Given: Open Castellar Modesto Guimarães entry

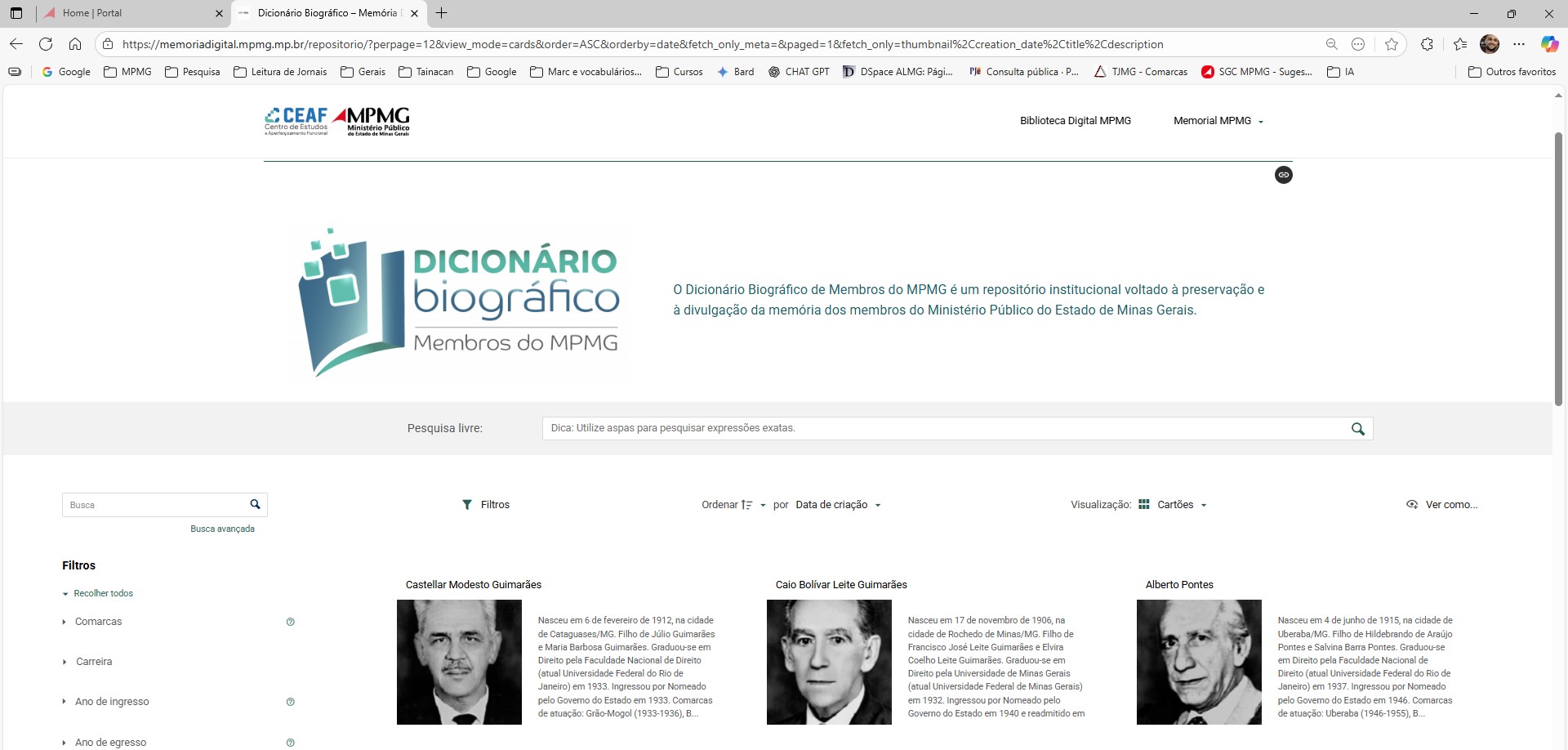Looking at the screenshot, I should tap(474, 585).
